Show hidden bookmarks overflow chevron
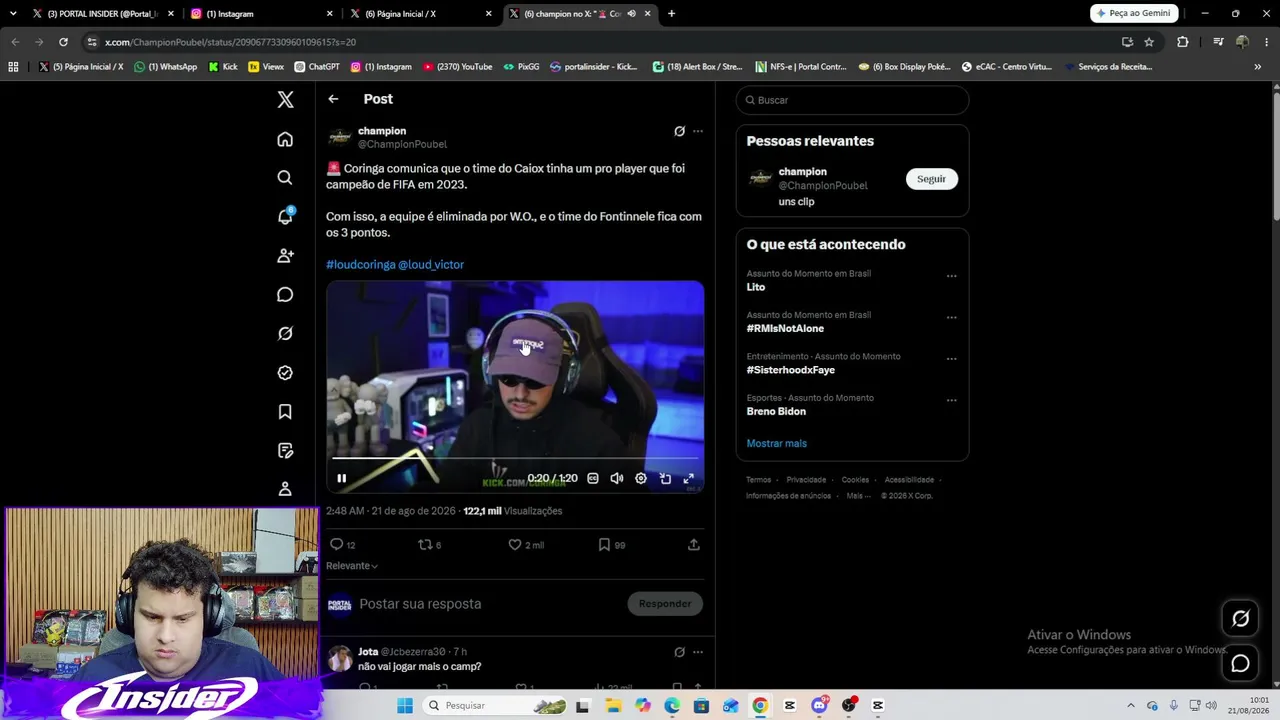 [1257, 67]
